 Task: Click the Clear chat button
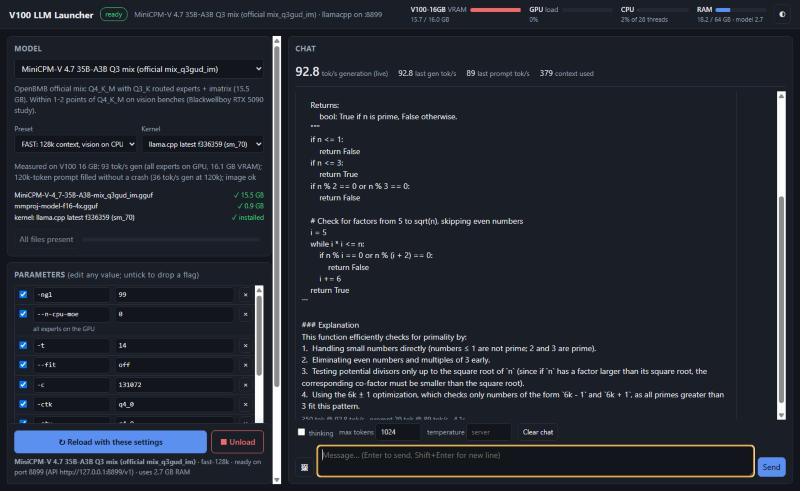[538, 432]
